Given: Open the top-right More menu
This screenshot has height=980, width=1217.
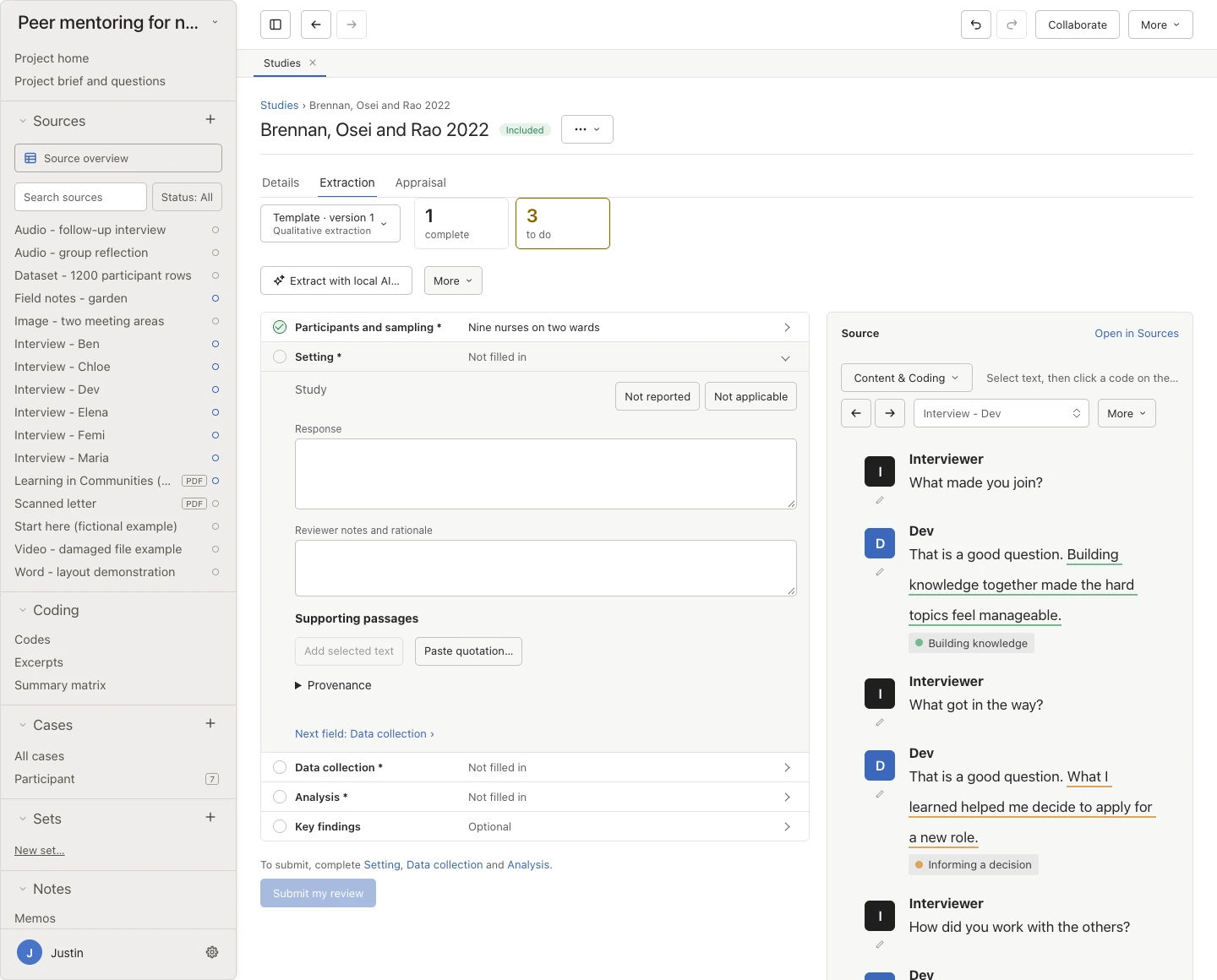Looking at the screenshot, I should point(1160,24).
